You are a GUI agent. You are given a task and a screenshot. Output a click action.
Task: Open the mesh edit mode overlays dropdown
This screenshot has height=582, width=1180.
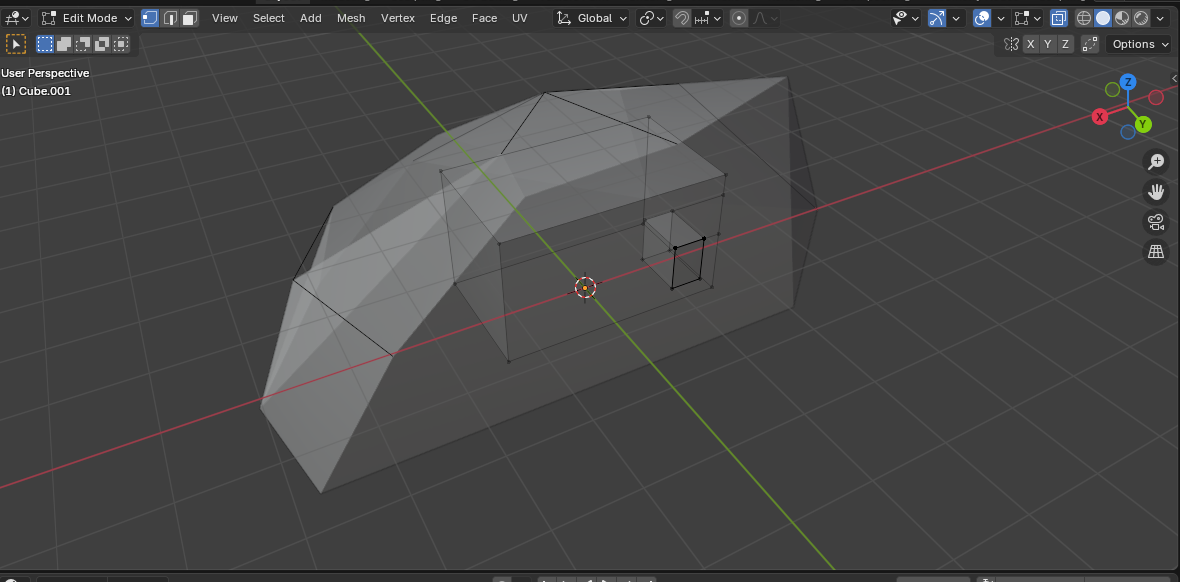1027,18
